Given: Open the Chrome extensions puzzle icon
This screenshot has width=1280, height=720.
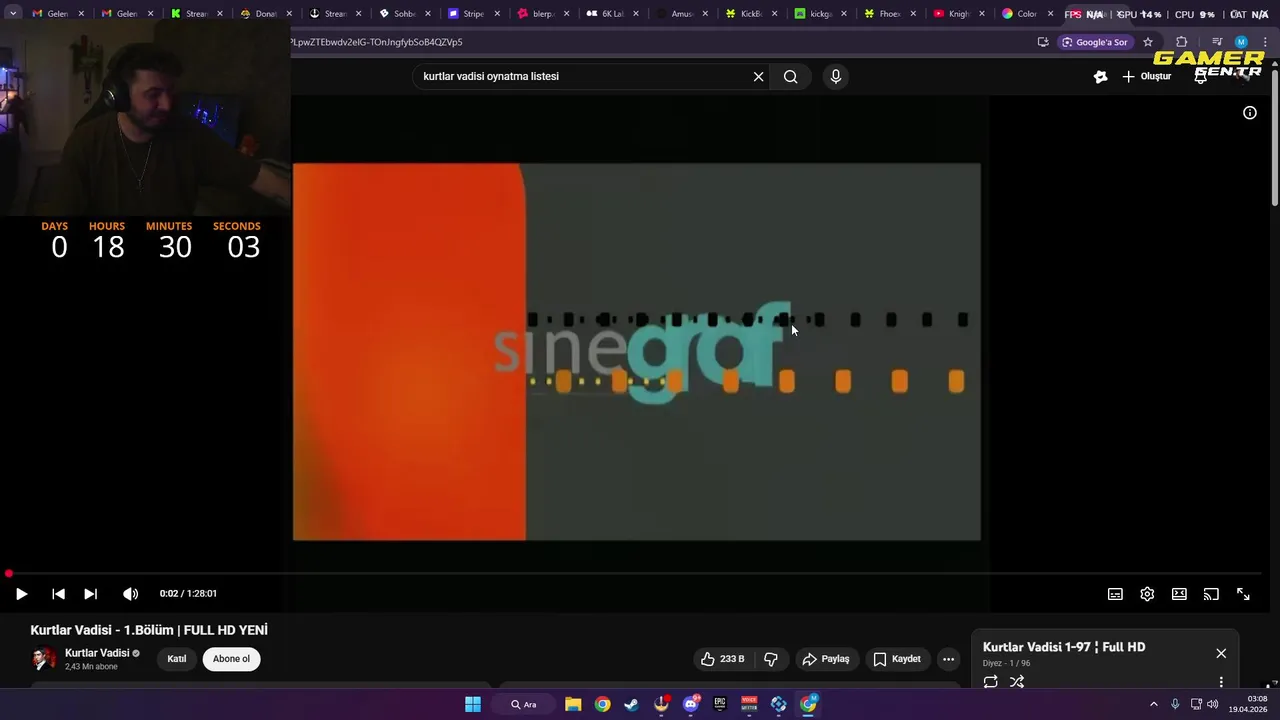Looking at the screenshot, I should coord(1181,42).
